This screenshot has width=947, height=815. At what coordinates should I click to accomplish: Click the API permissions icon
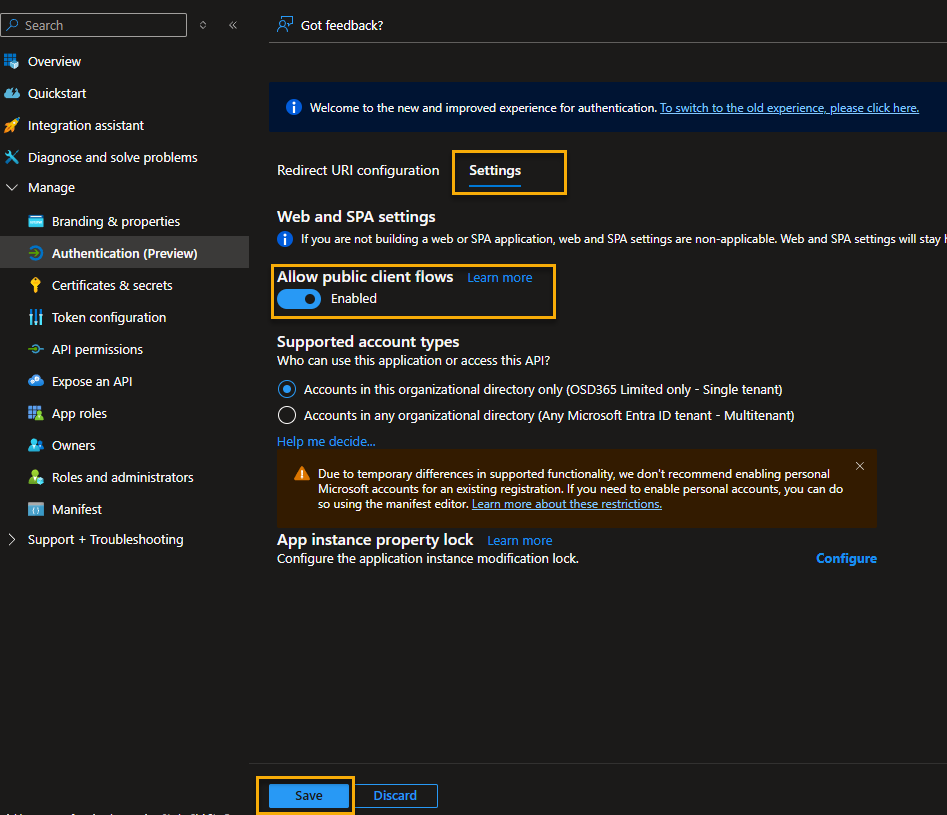36,349
